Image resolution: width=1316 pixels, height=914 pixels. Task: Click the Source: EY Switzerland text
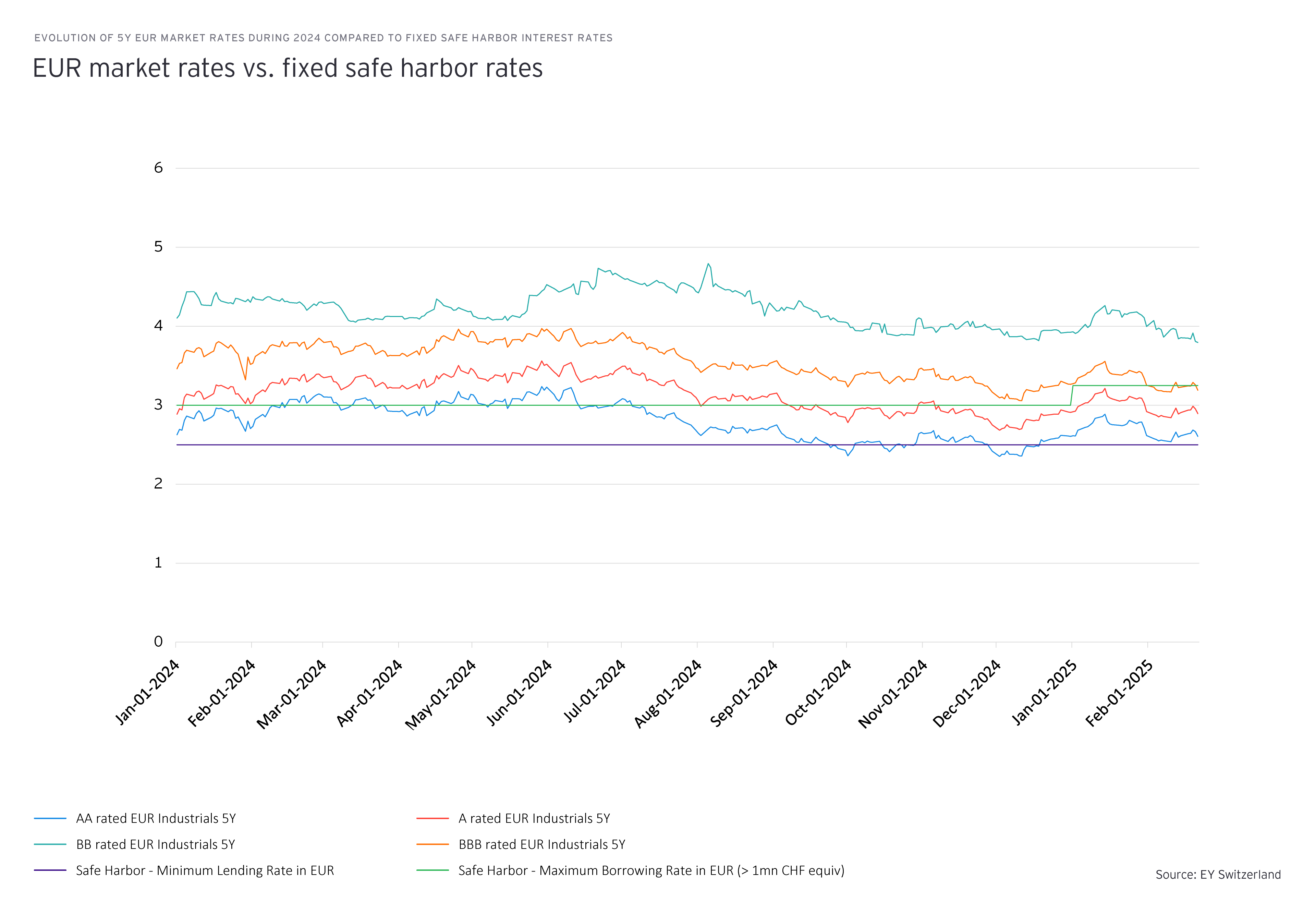1218,875
